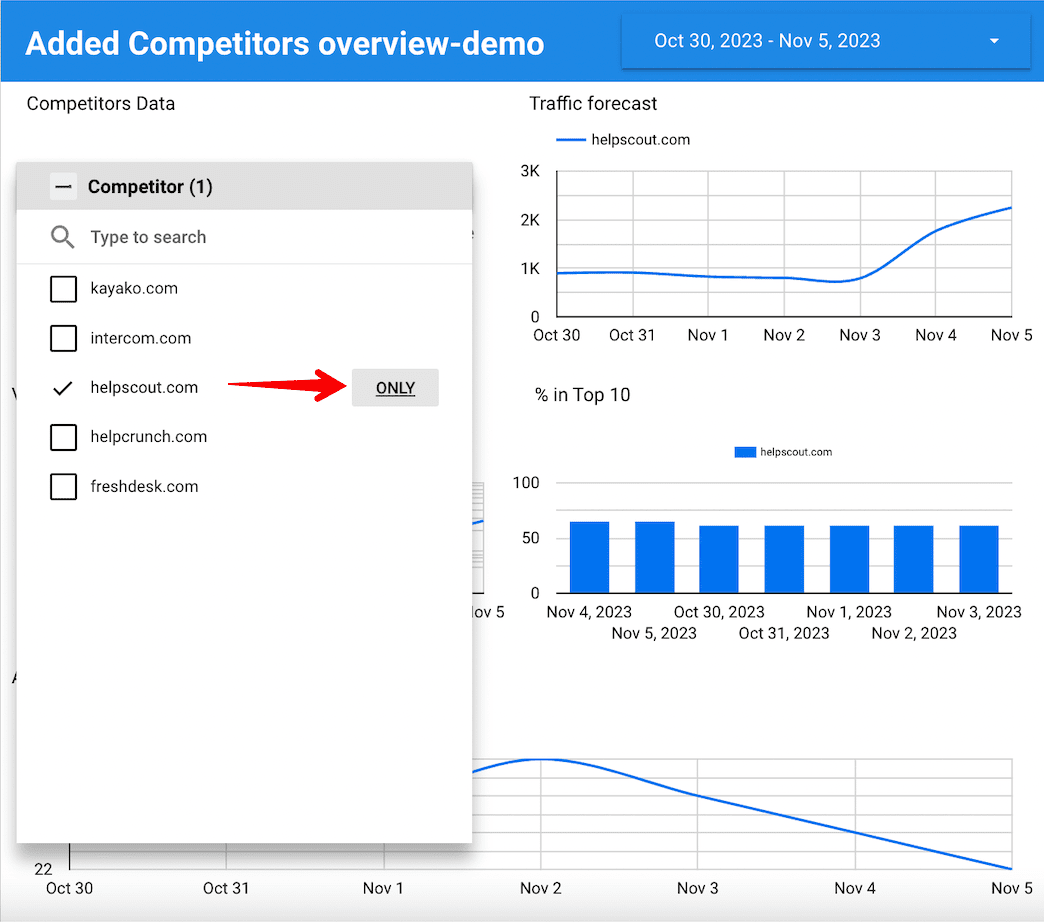Uncheck the helpscout.com checkmark
The image size is (1044, 922).
click(x=63, y=387)
